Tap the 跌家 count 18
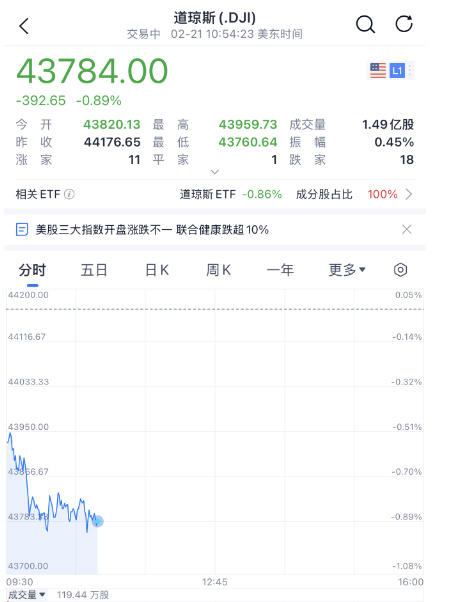The width and height of the screenshot is (451, 602). pos(407,160)
